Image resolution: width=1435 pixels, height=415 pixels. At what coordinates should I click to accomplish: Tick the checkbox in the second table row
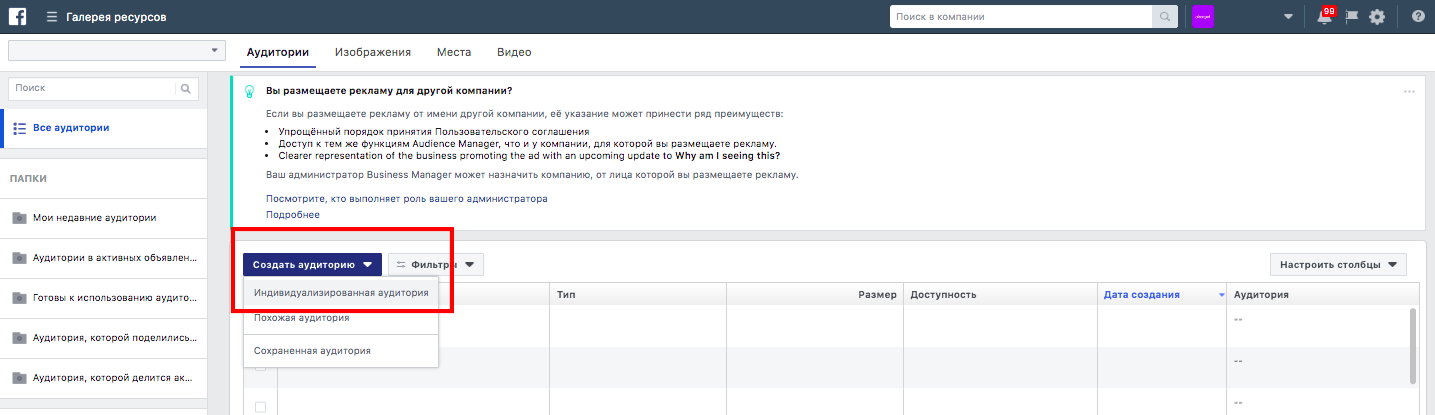(x=260, y=366)
